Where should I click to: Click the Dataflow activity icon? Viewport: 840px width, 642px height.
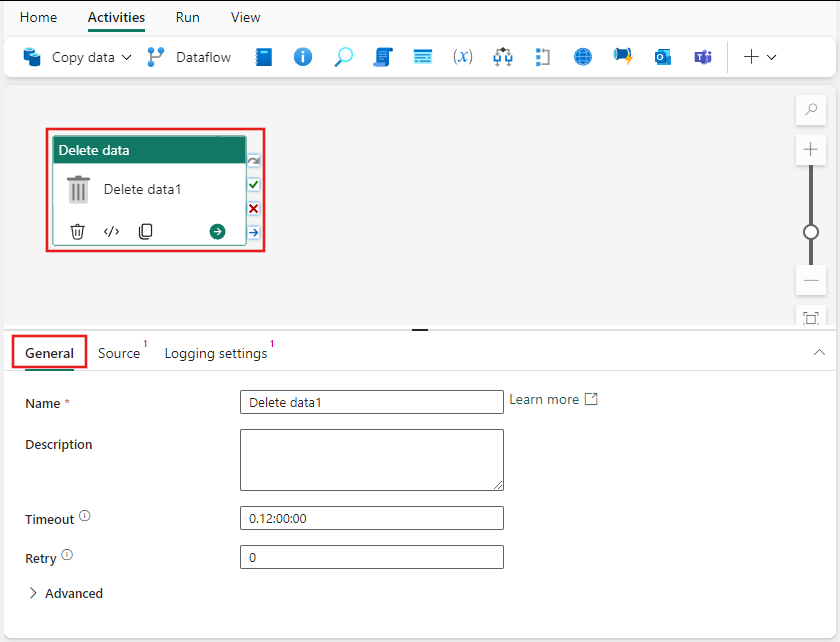tap(155, 57)
